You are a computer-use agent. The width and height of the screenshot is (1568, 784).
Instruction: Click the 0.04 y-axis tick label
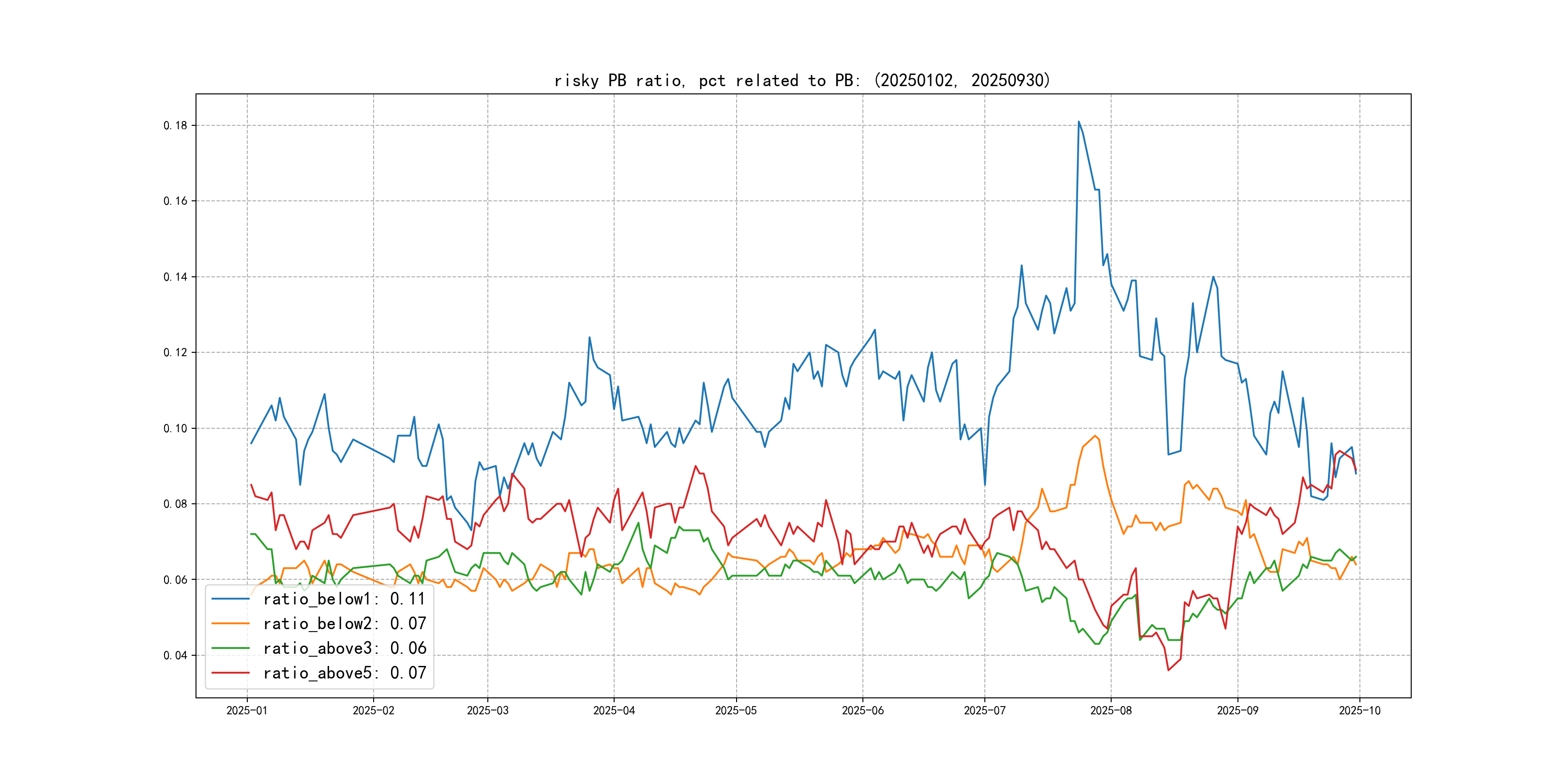[175, 656]
